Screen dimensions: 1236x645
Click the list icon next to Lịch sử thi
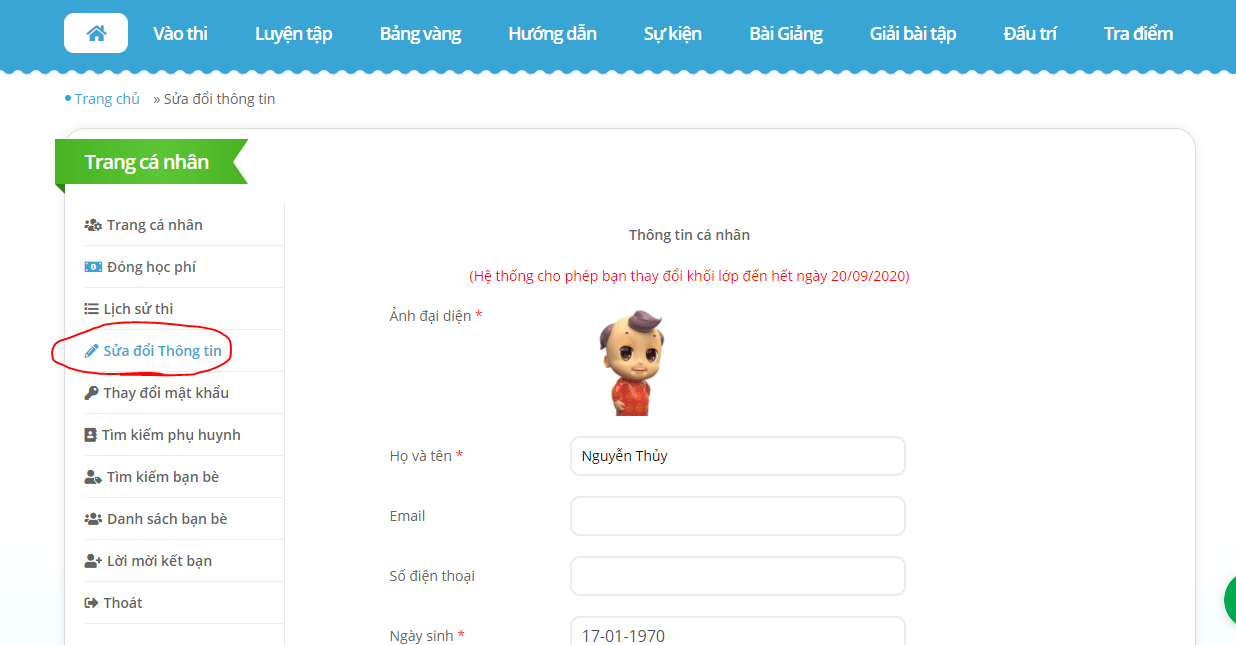pyautogui.click(x=91, y=309)
